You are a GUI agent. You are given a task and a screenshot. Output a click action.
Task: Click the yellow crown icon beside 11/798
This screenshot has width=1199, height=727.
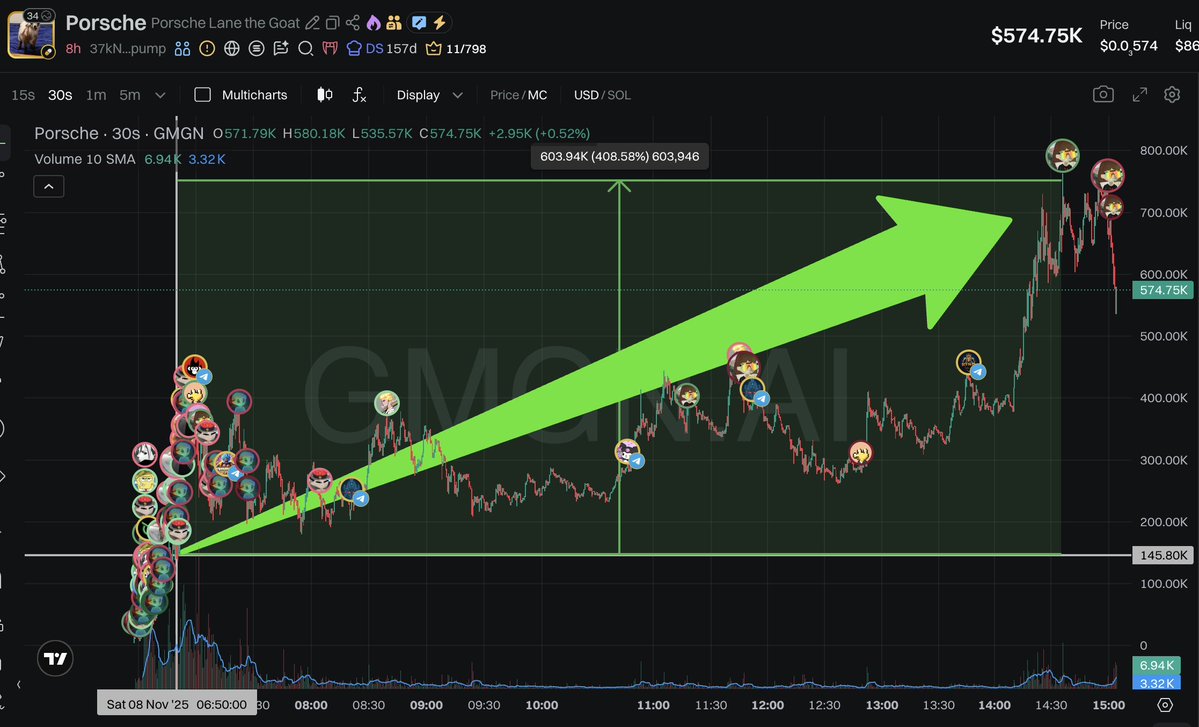[434, 49]
